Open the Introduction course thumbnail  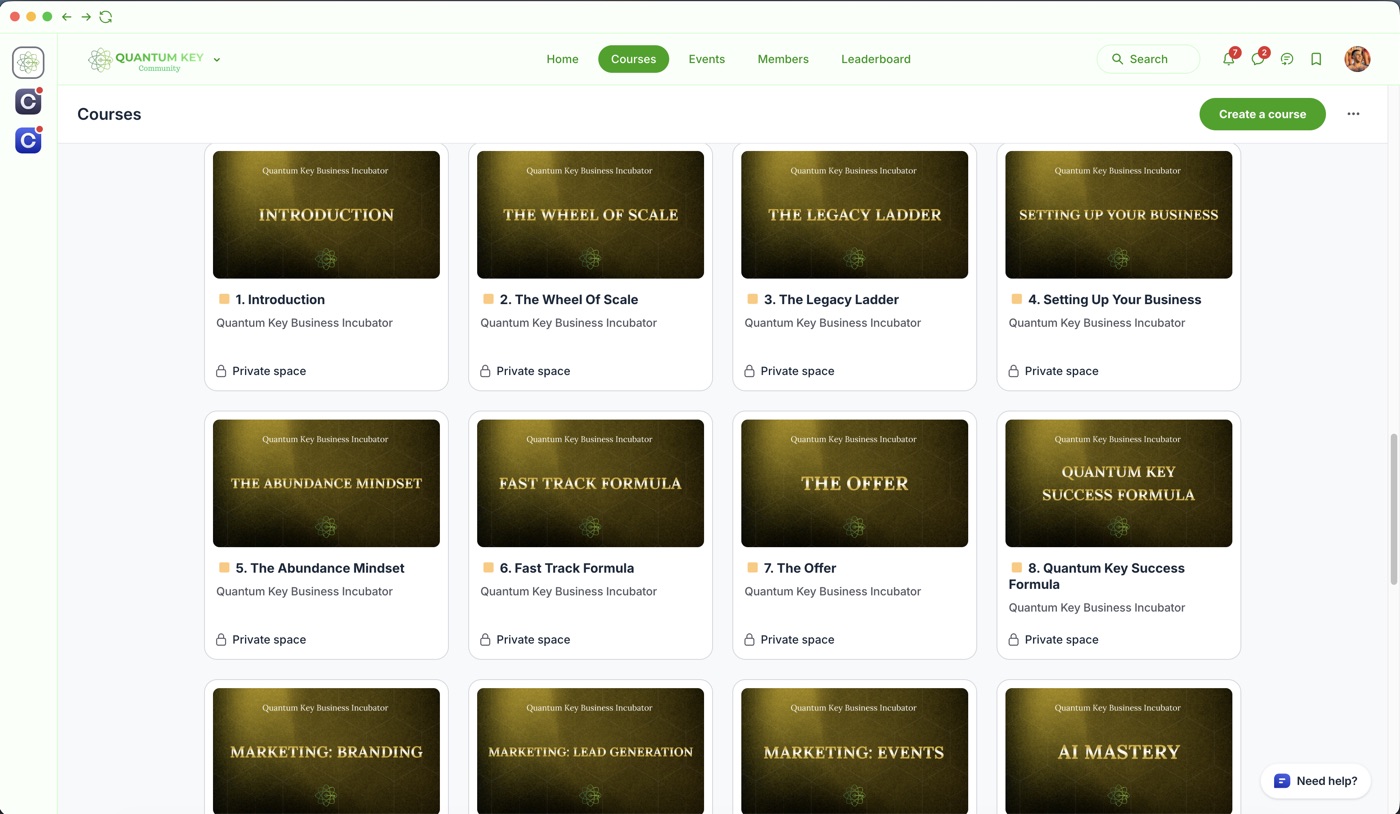pos(326,215)
